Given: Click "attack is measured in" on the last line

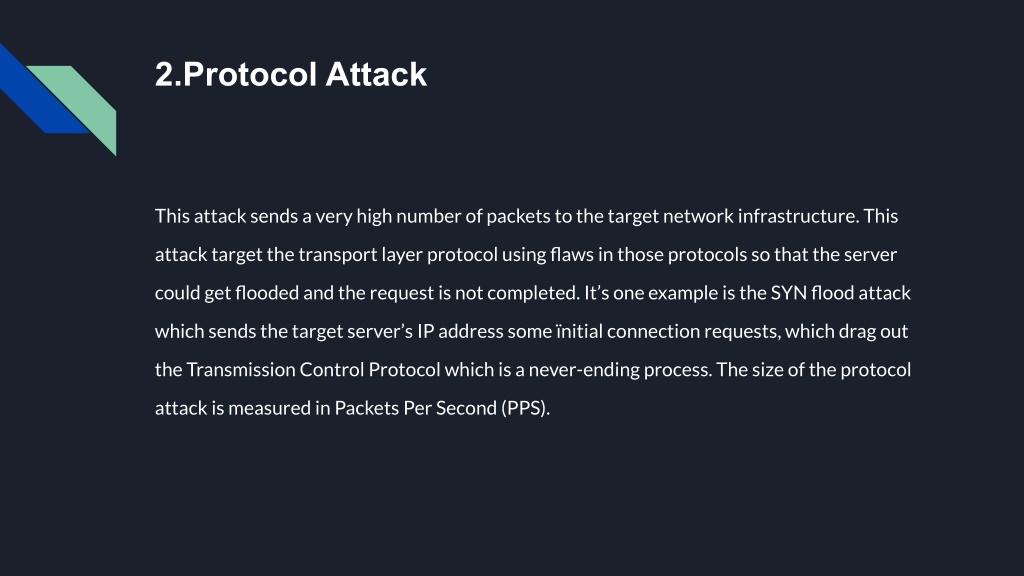Looking at the screenshot, I should pyautogui.click(x=242, y=408).
